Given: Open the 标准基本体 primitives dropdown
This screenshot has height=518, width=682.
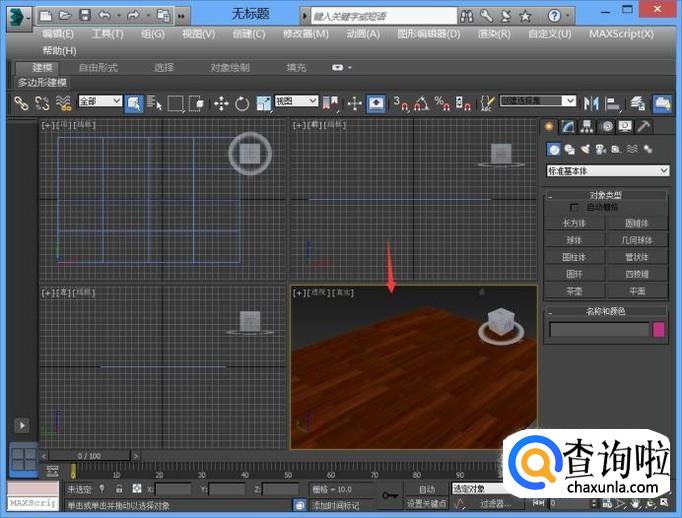Looking at the screenshot, I should [607, 171].
